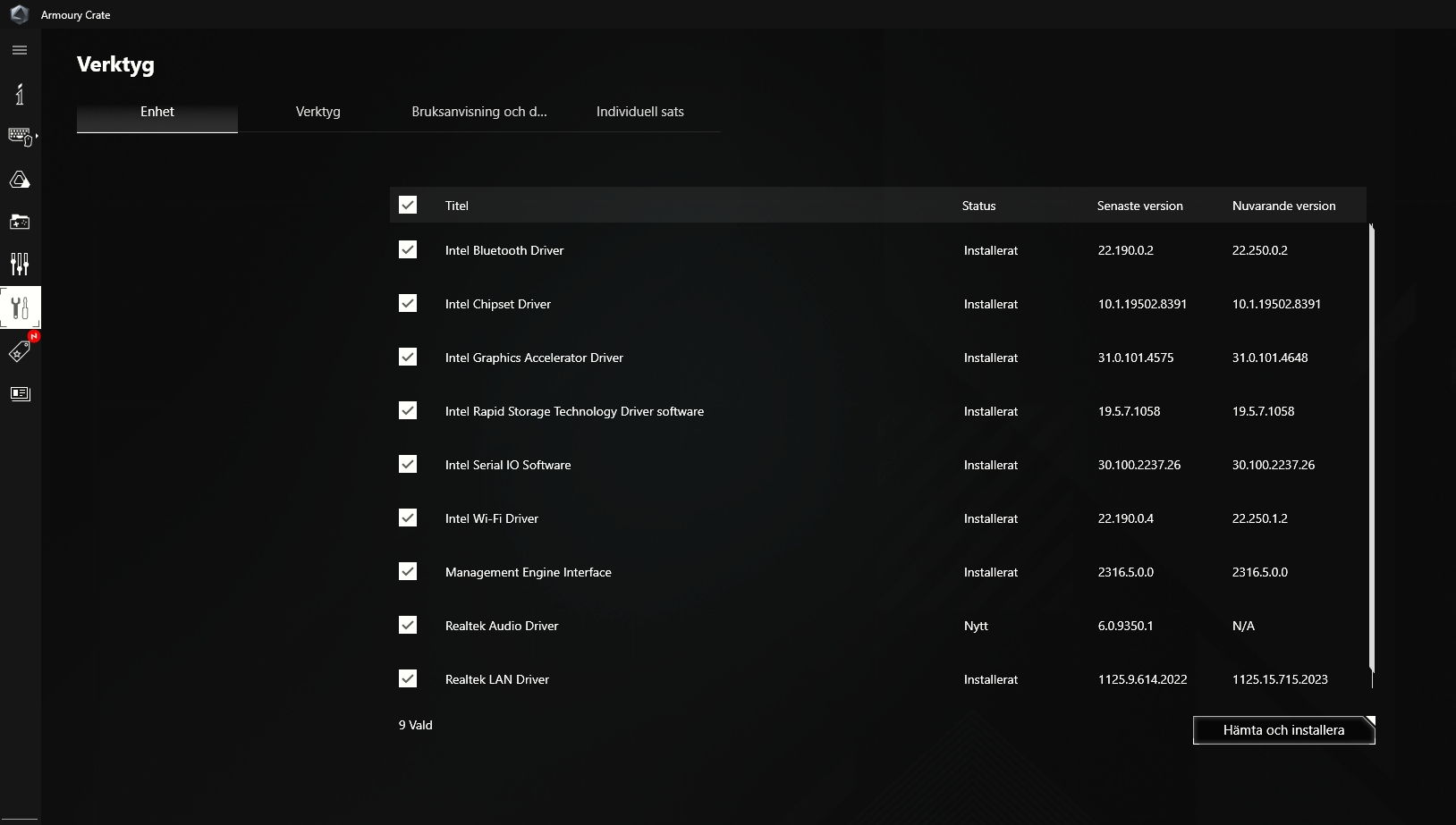Open the deals tag icon with badge
Viewport: 1456px width, 825px height.
tap(20, 351)
